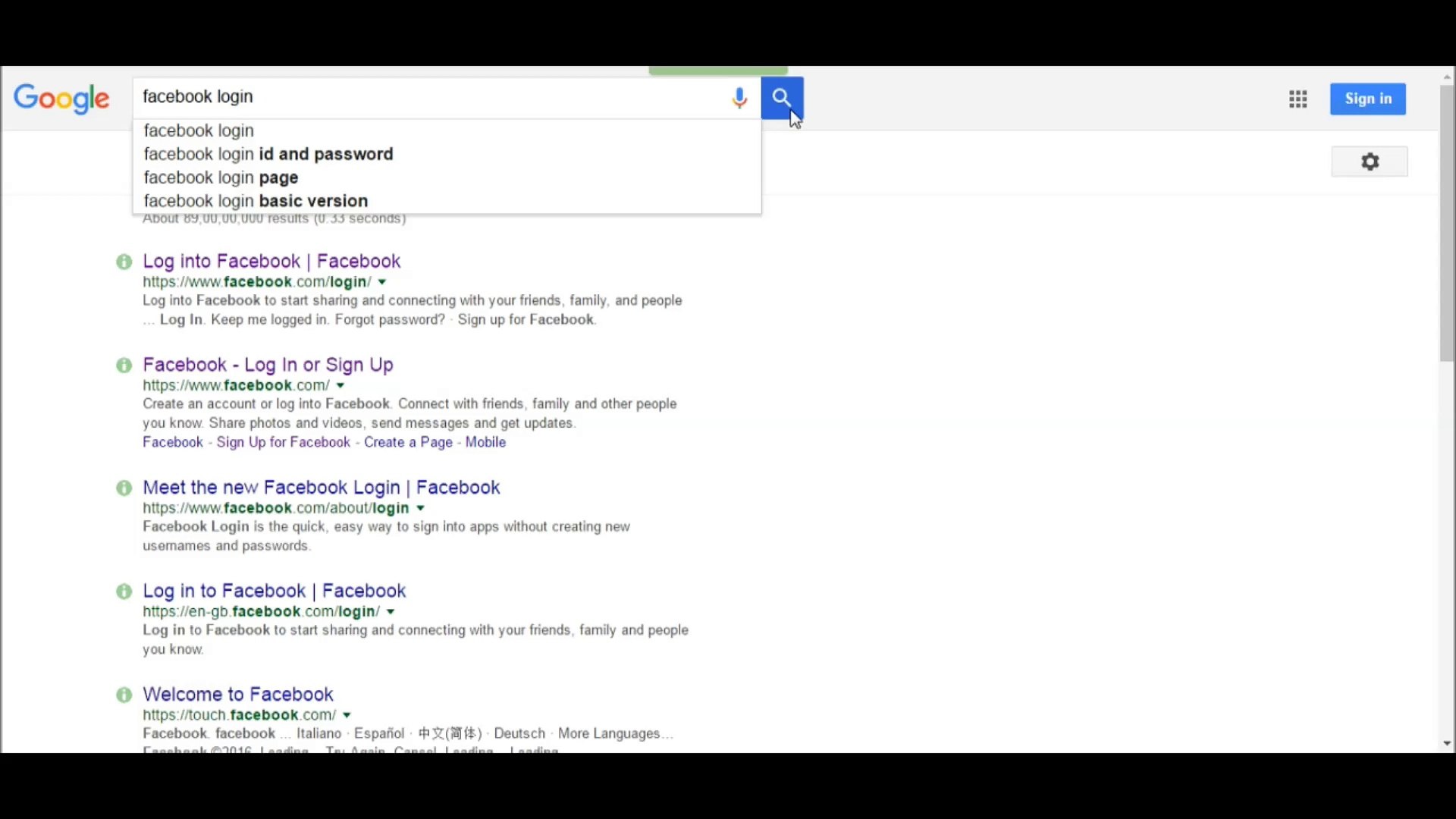
Task: Open the settings gear menu
Action: coord(1370,162)
